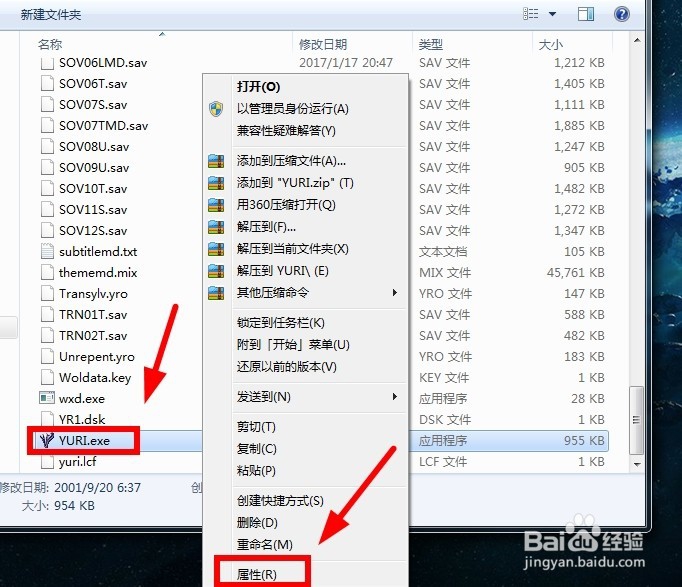682x587 pixels.
Task: Click the Transylv.yro file icon
Action: tap(47, 293)
